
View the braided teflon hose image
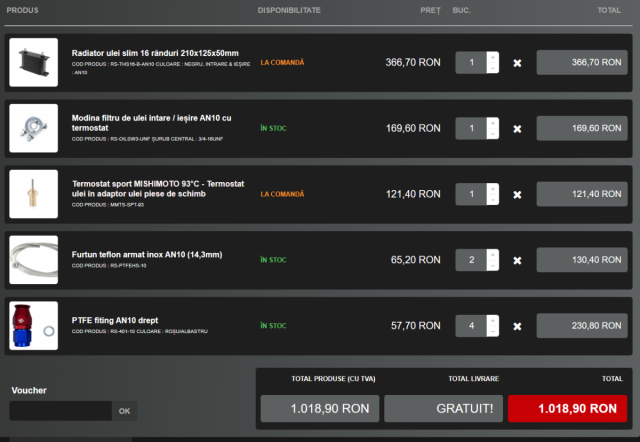(x=34, y=260)
